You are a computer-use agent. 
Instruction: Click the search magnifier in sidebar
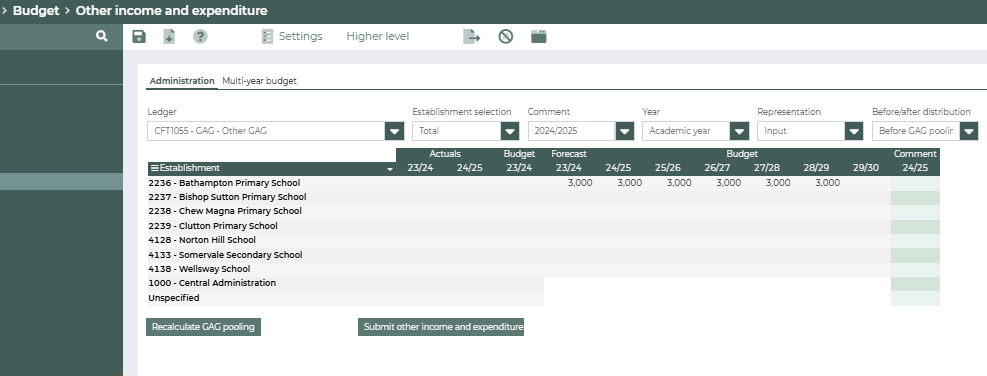coord(101,37)
